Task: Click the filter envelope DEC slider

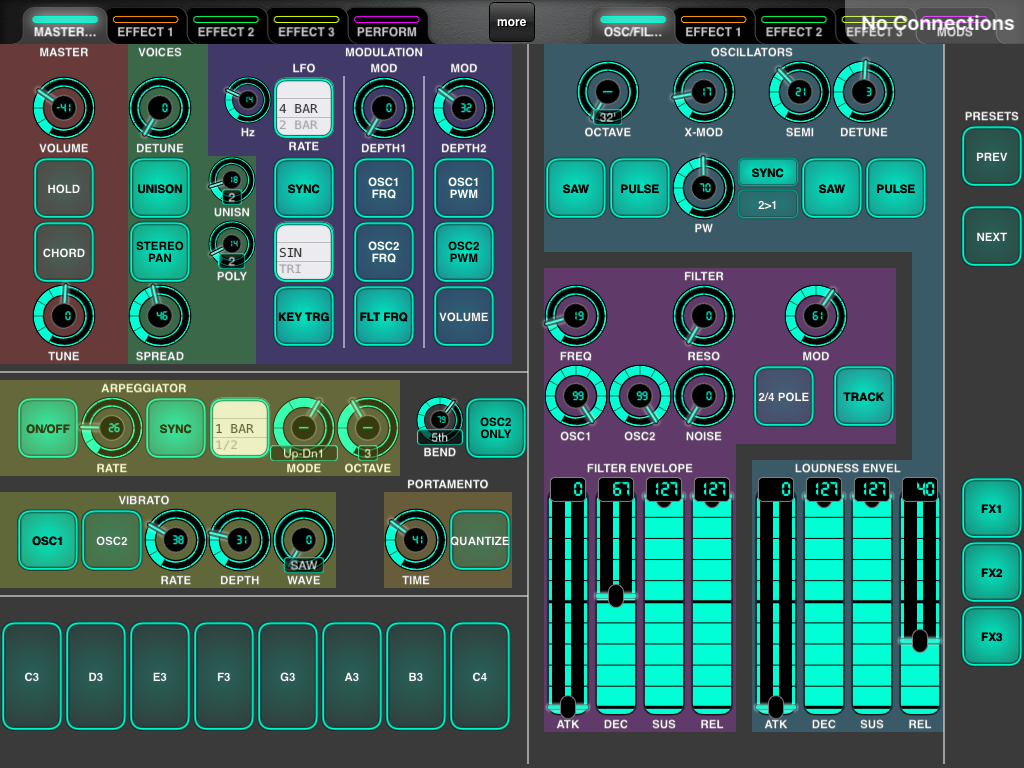Action: coord(615,596)
